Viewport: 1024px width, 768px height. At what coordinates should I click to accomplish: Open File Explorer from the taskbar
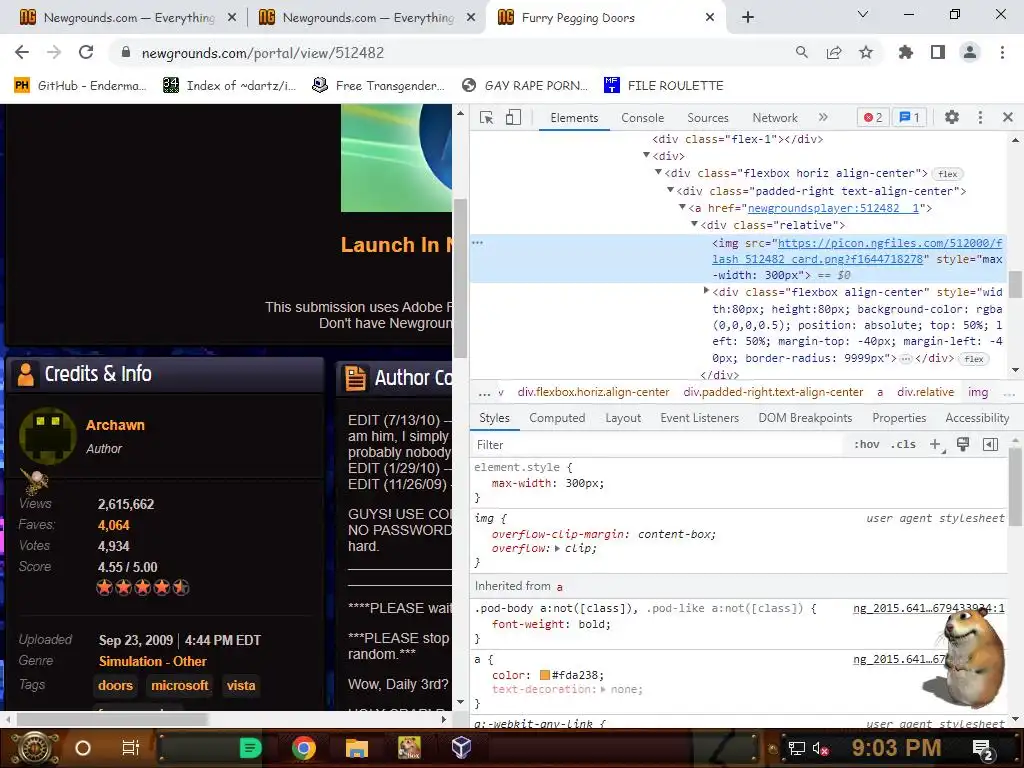click(357, 748)
